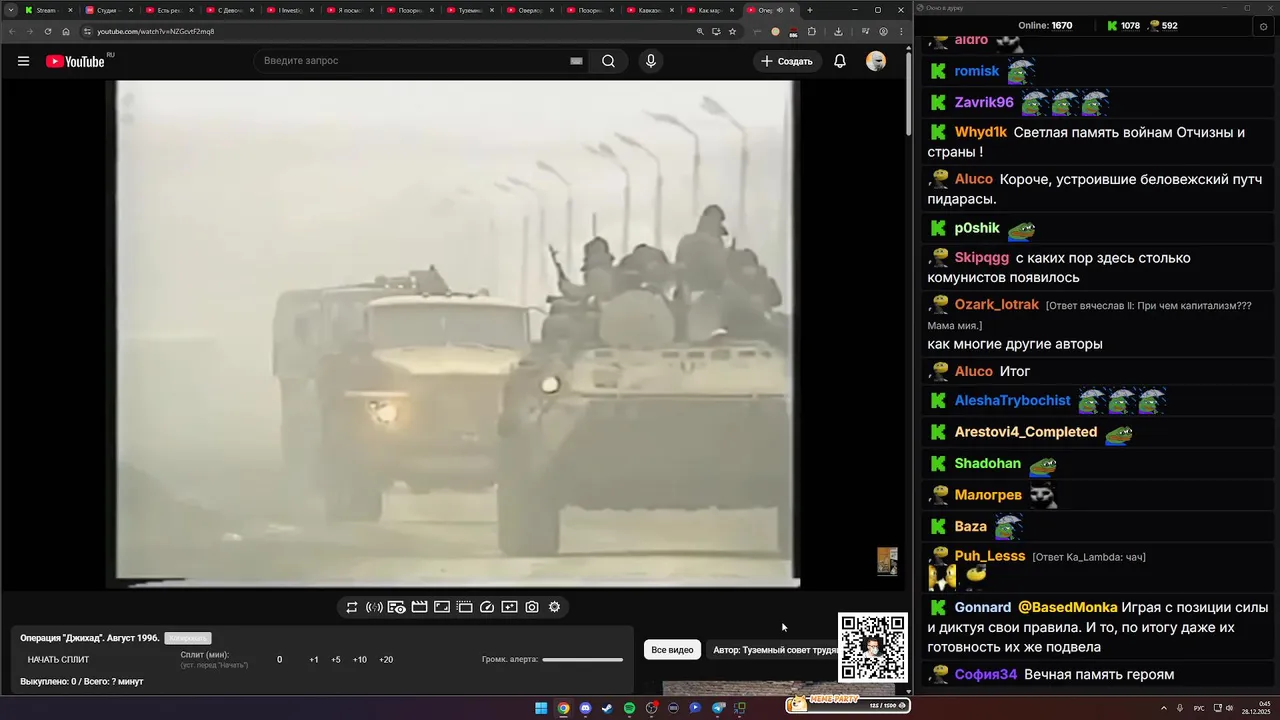Viewport: 1280px width, 720px height.
Task: Reload the page in Chrome
Action: pos(47,31)
